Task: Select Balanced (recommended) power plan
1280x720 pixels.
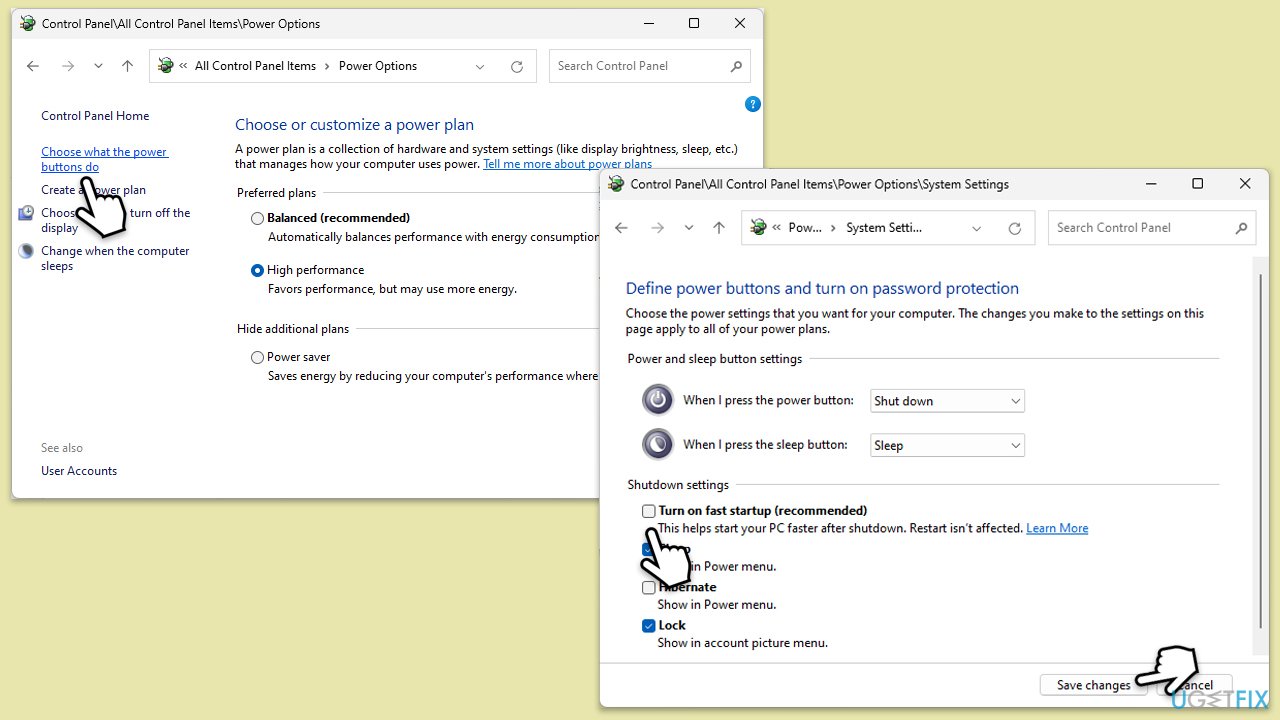Action: [x=258, y=218]
